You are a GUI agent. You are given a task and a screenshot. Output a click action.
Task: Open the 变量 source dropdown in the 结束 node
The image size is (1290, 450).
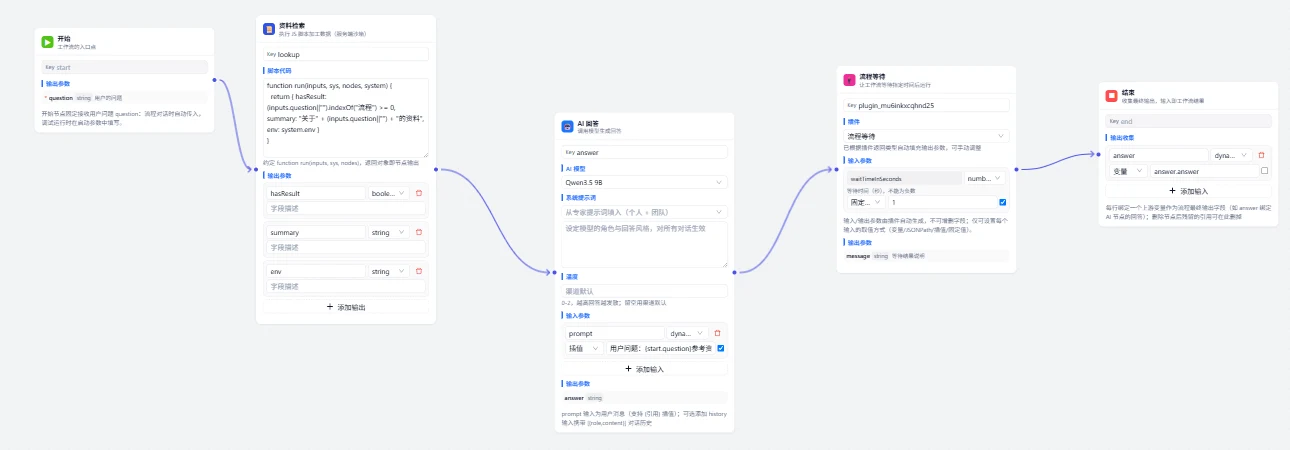1129,171
